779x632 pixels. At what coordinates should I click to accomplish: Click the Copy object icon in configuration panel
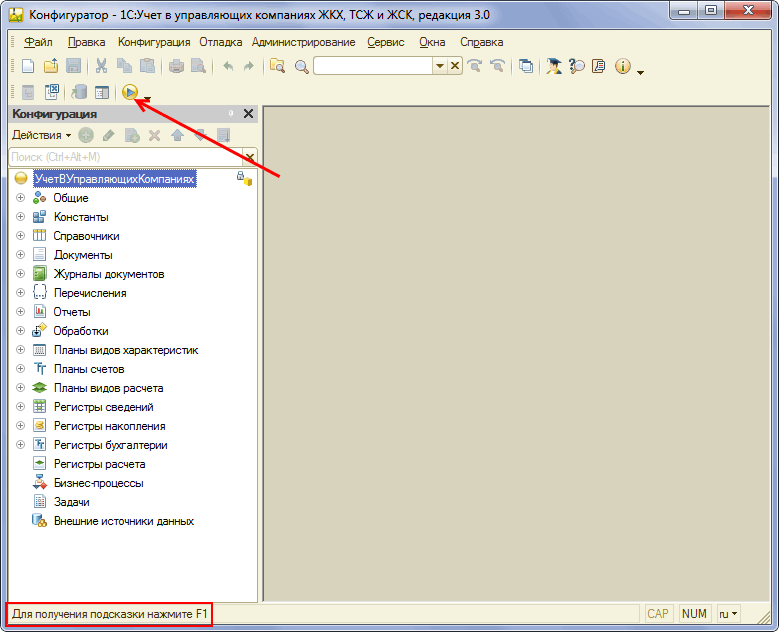[x=132, y=135]
